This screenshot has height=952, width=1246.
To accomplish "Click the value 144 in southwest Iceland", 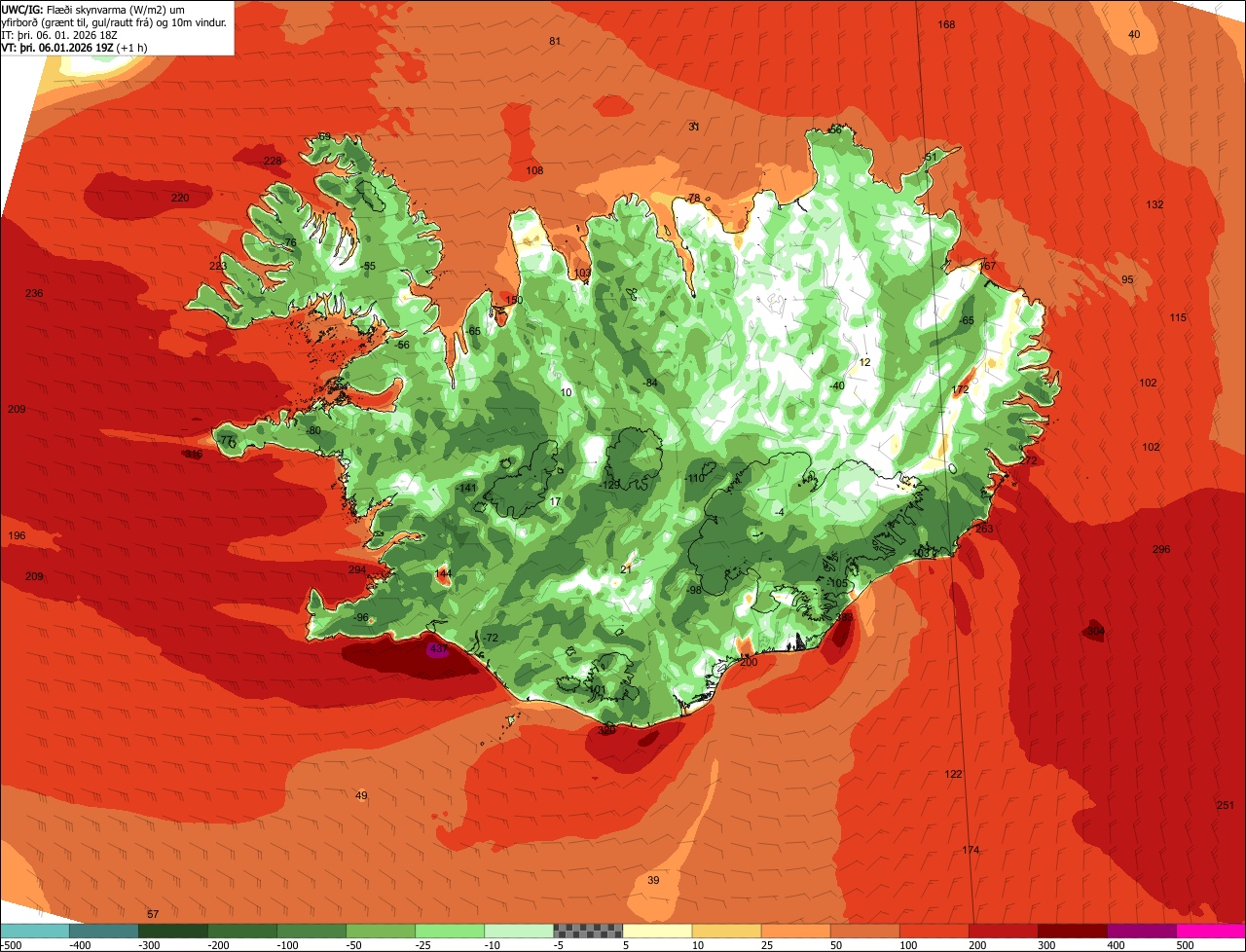I will 443,574.
